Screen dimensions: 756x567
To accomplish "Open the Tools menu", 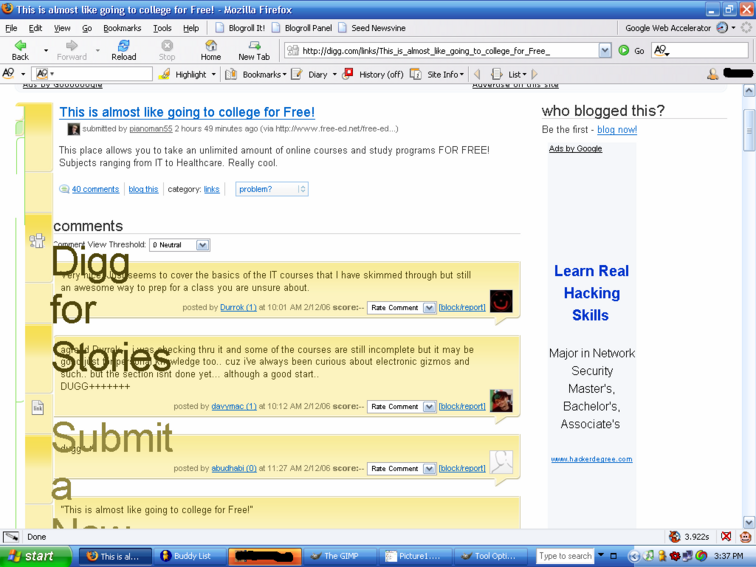I will click(x=162, y=28).
